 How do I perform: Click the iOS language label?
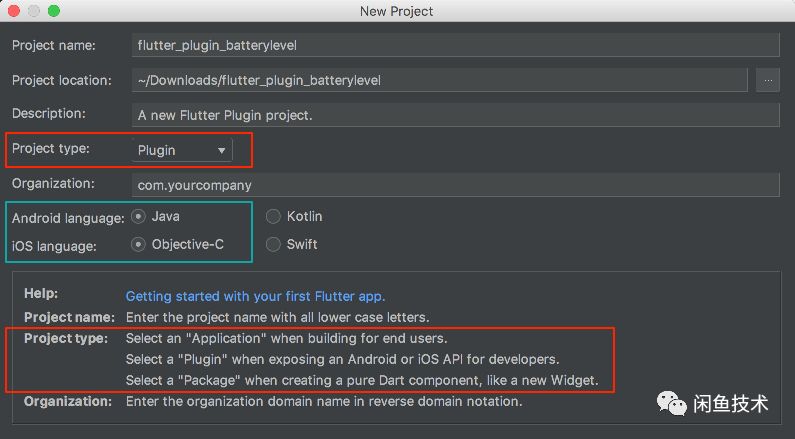(54, 246)
